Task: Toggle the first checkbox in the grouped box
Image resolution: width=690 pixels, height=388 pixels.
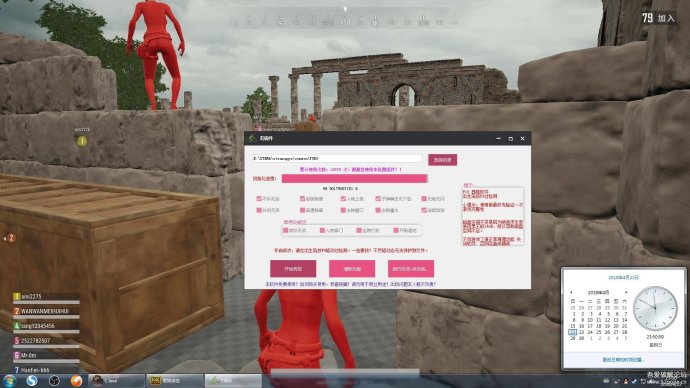Action: click(x=286, y=231)
